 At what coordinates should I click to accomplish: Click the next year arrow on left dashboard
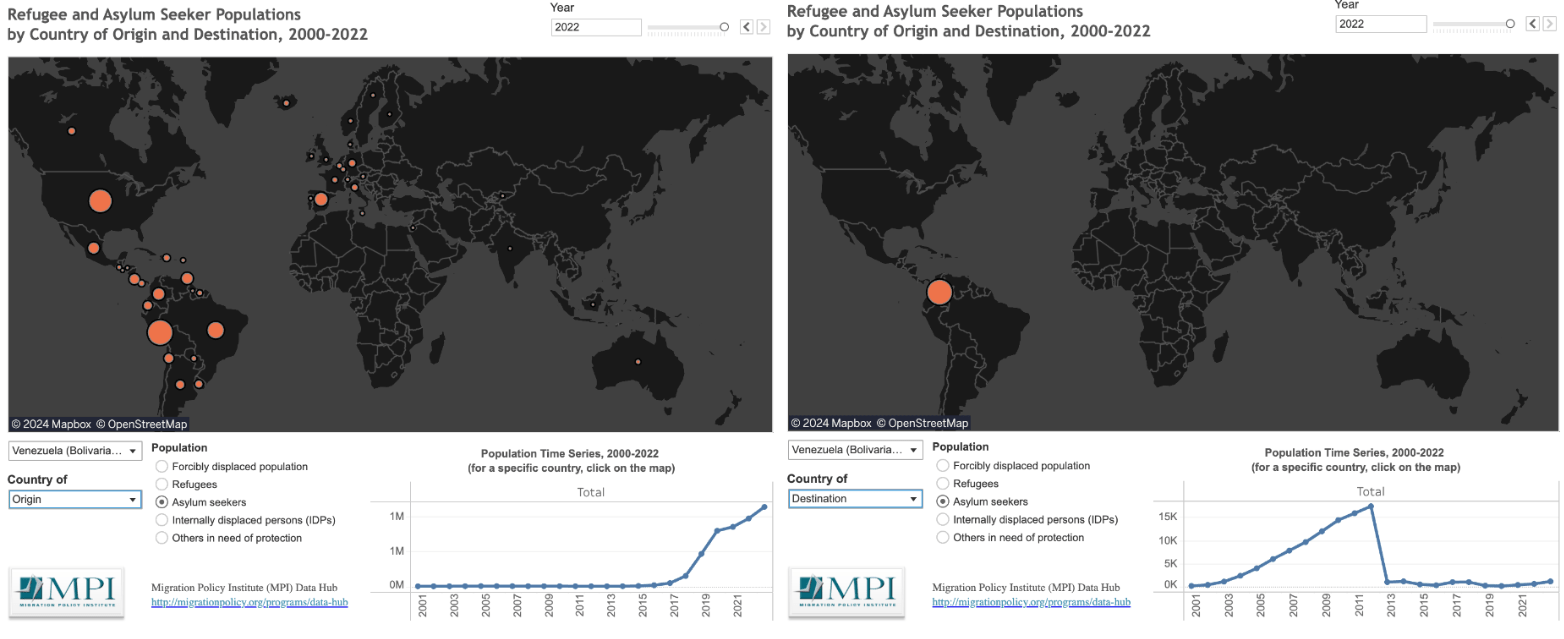point(764,27)
